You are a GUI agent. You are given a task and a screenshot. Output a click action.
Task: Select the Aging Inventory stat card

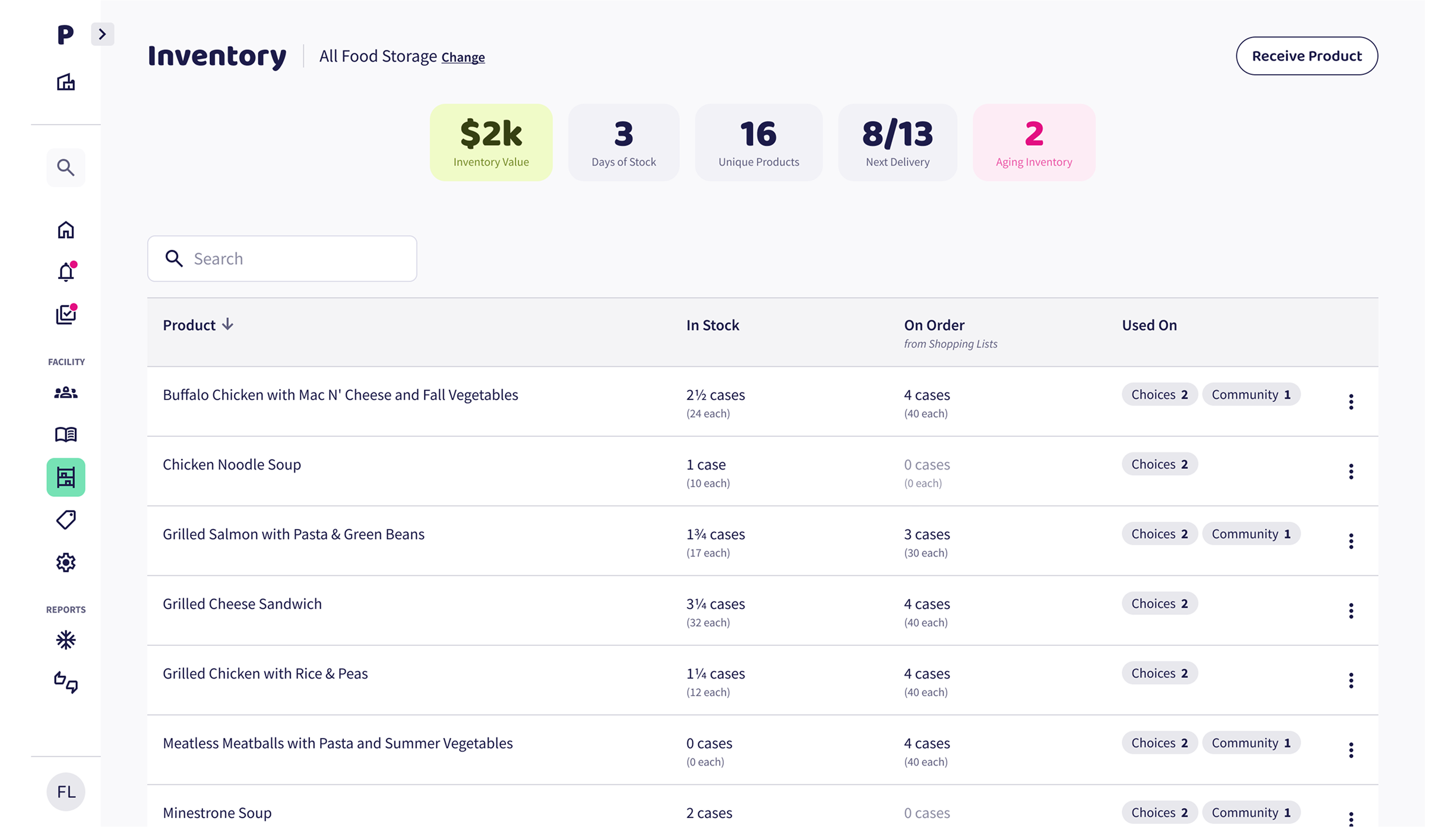point(1034,142)
